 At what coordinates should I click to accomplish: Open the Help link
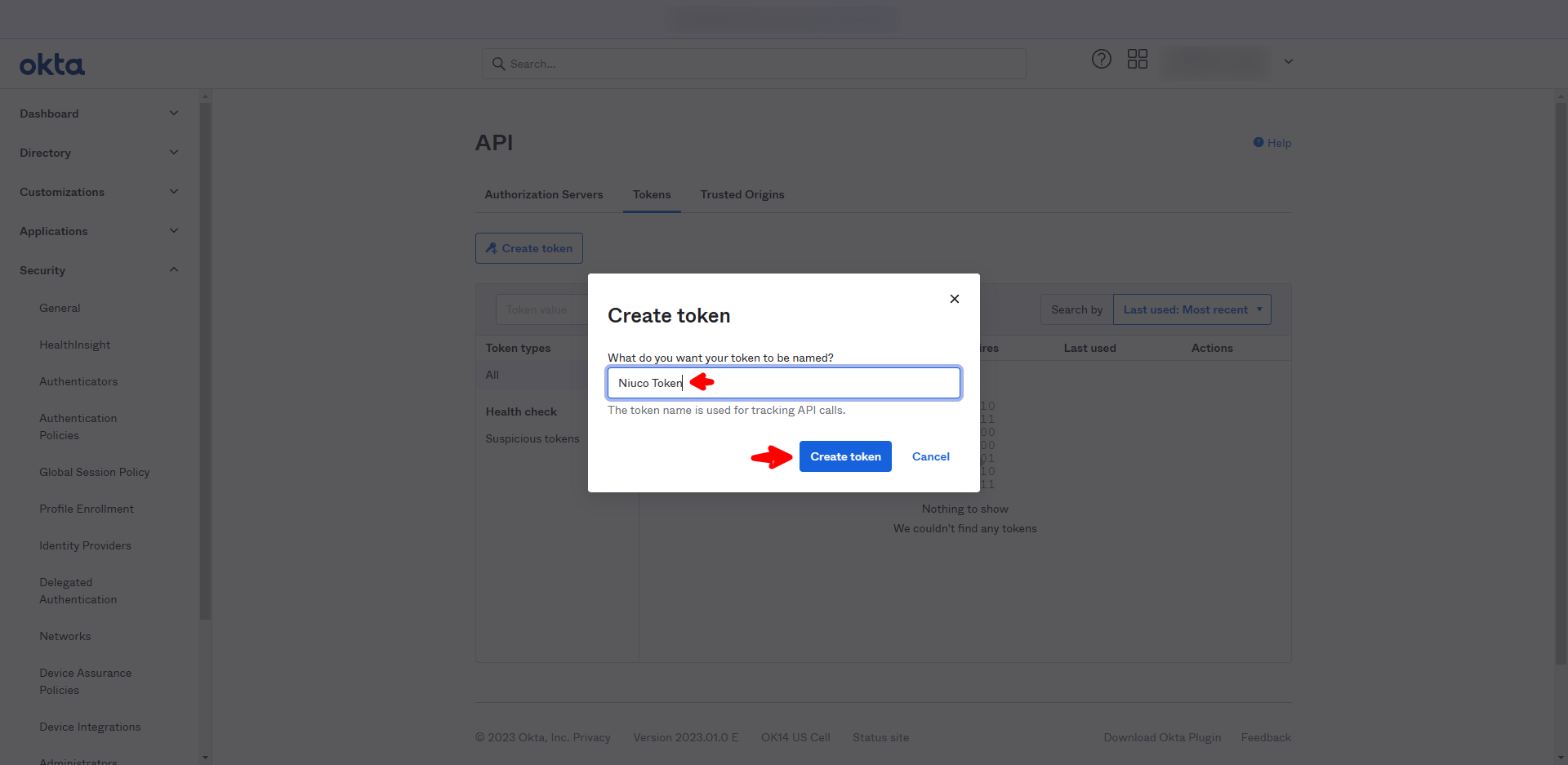[1272, 143]
